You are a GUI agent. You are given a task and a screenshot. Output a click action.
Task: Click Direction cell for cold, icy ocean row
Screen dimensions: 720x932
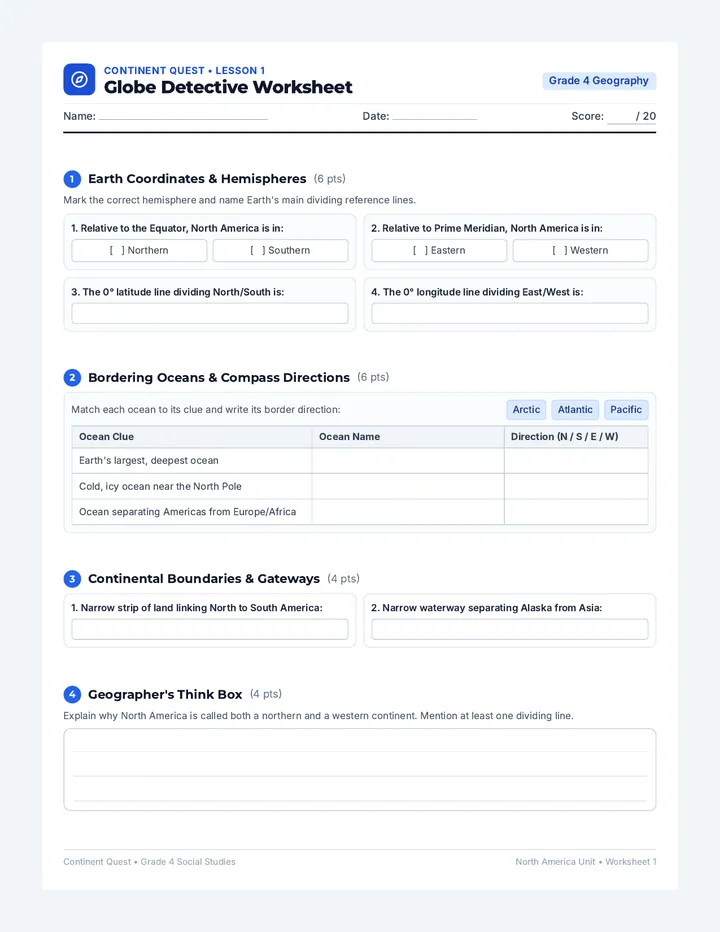[x=576, y=486]
